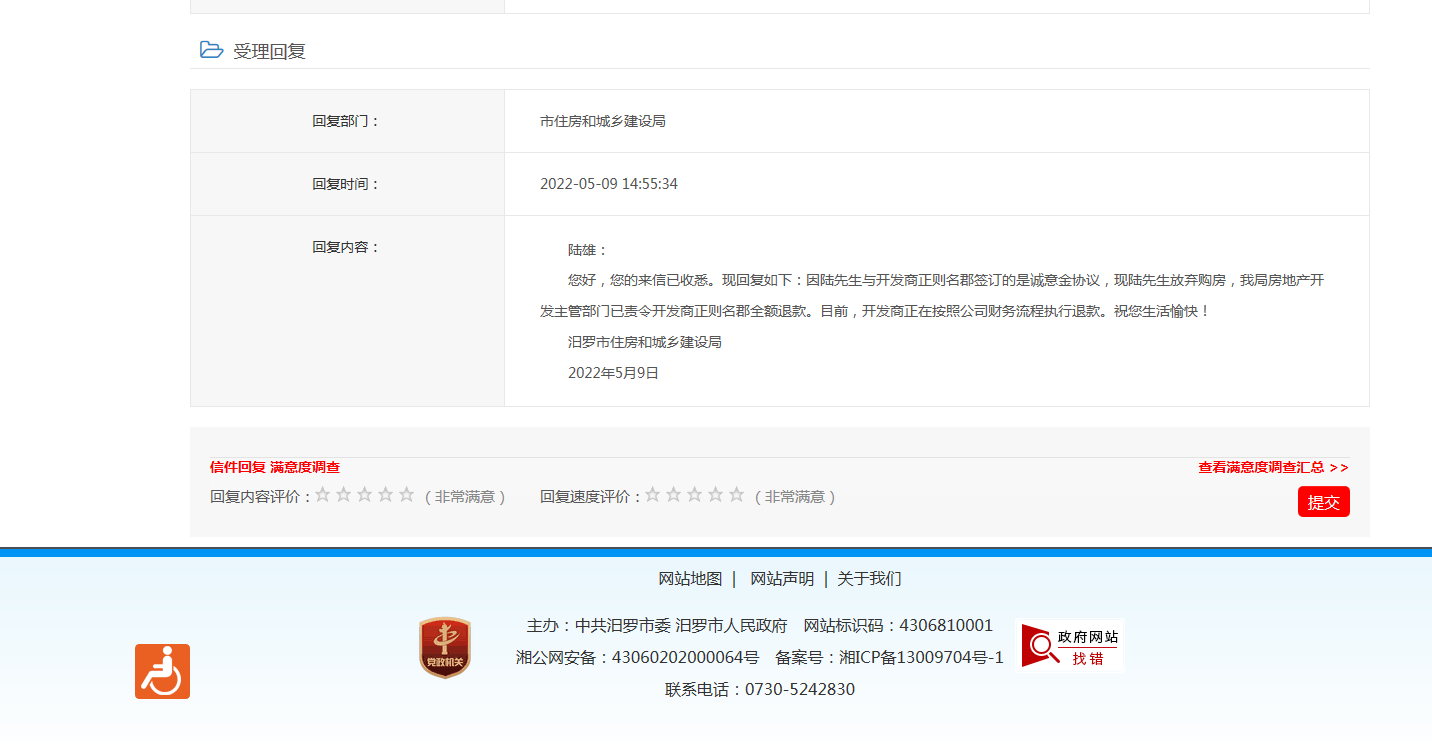Open 查看满意度调查汇总 summary link

point(1273,467)
